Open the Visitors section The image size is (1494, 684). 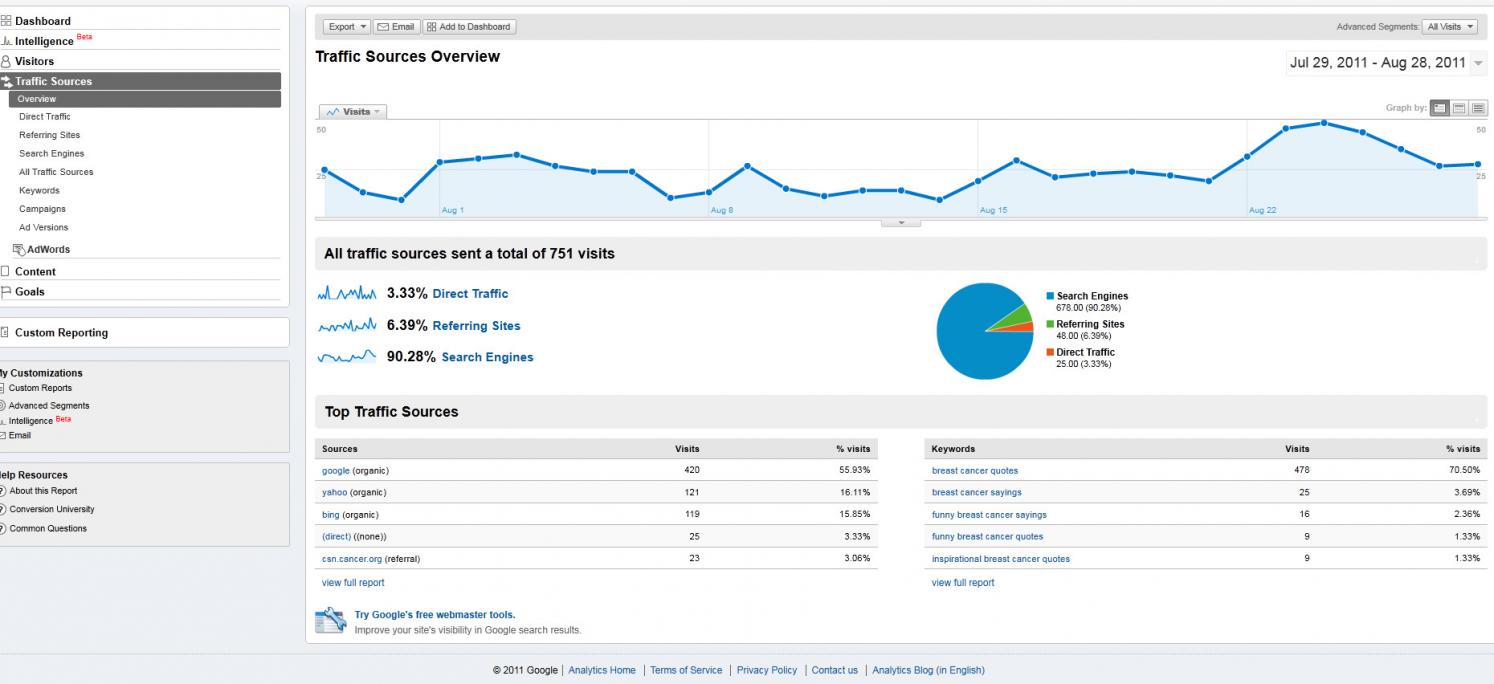click(34, 61)
